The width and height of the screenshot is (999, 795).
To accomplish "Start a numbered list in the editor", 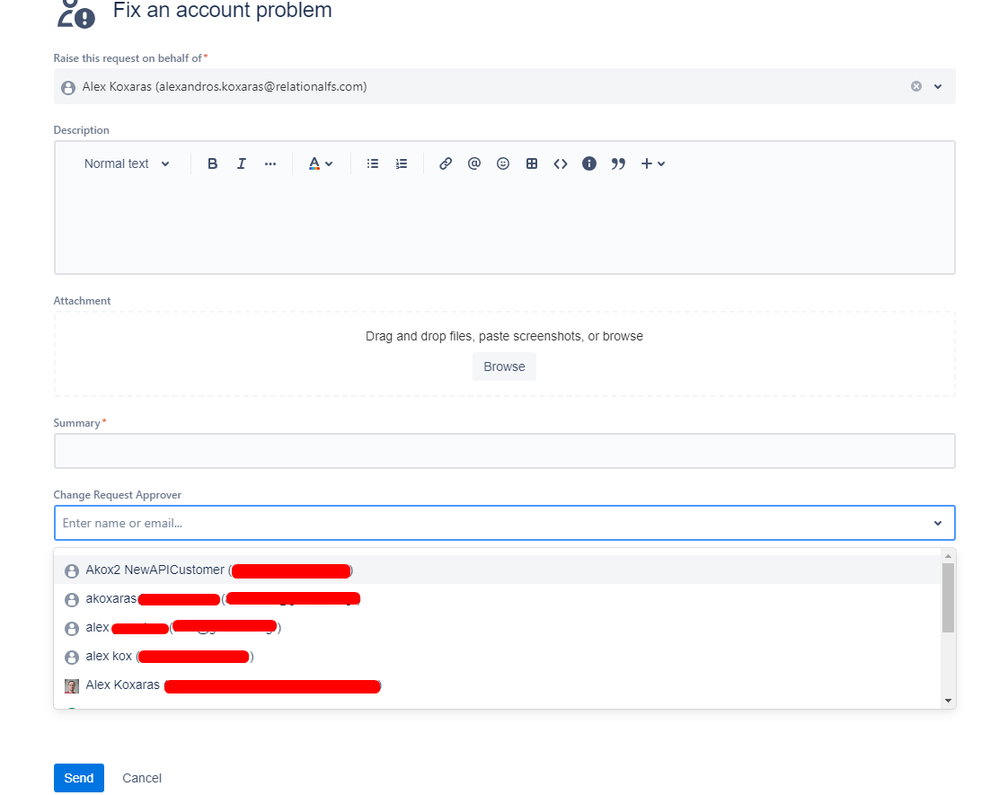I will pos(400,163).
